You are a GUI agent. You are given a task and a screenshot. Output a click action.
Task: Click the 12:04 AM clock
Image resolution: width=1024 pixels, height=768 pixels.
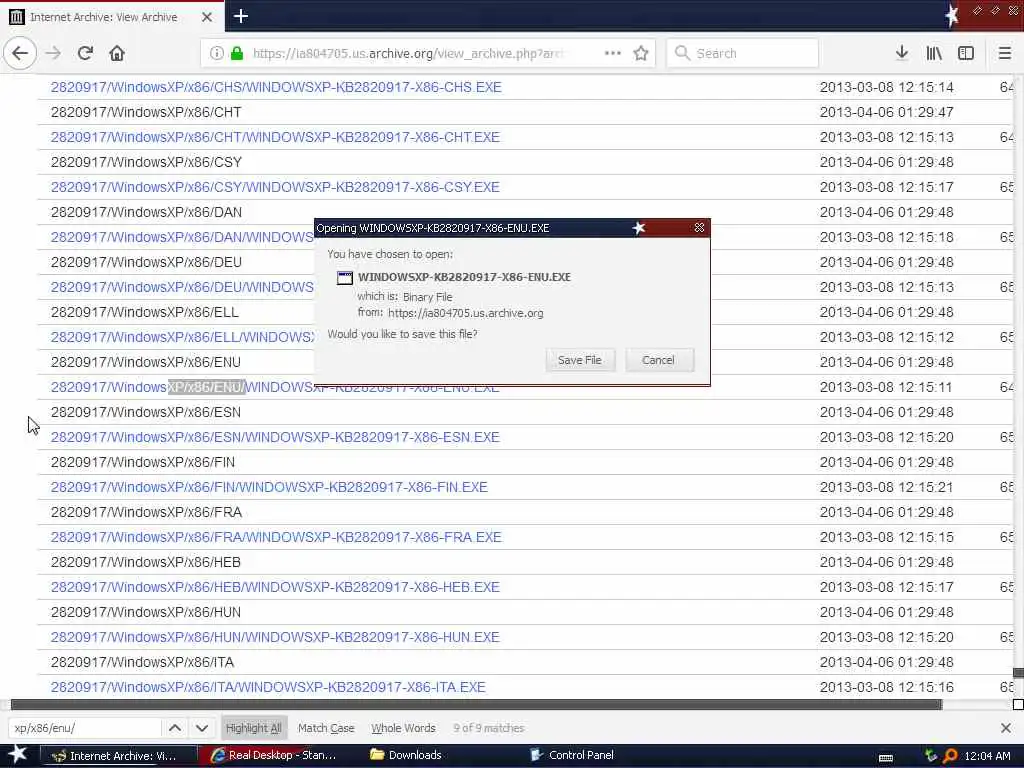[987, 756]
